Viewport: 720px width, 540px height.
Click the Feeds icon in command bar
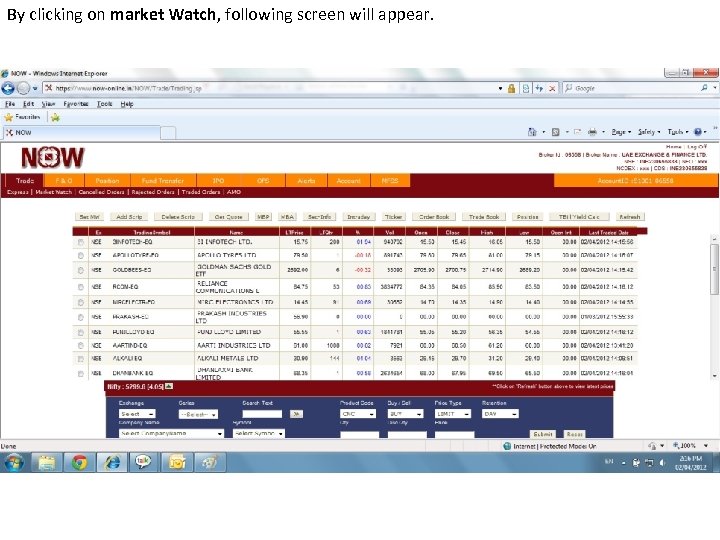(556, 132)
